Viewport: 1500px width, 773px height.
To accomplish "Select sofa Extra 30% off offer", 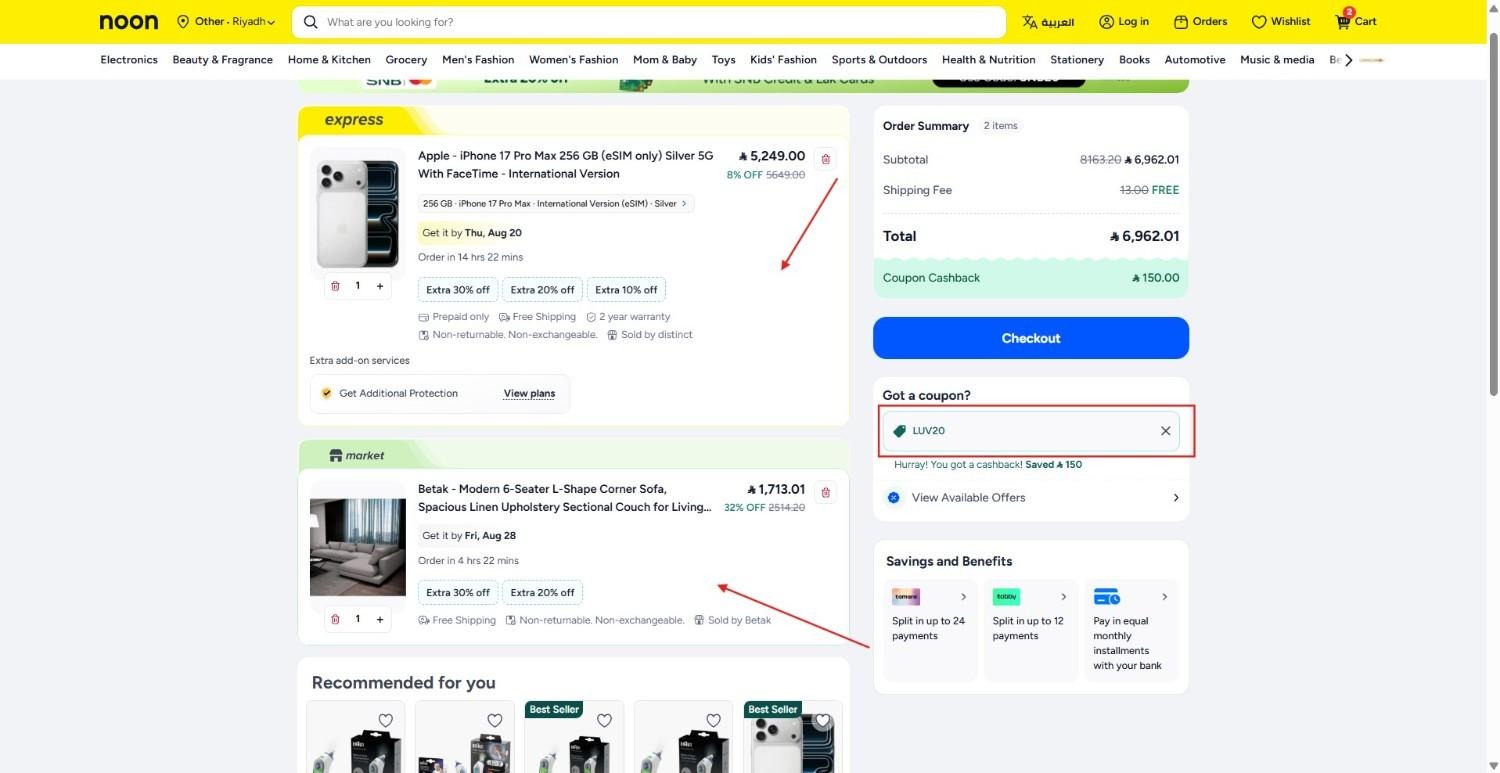I will 458,592.
